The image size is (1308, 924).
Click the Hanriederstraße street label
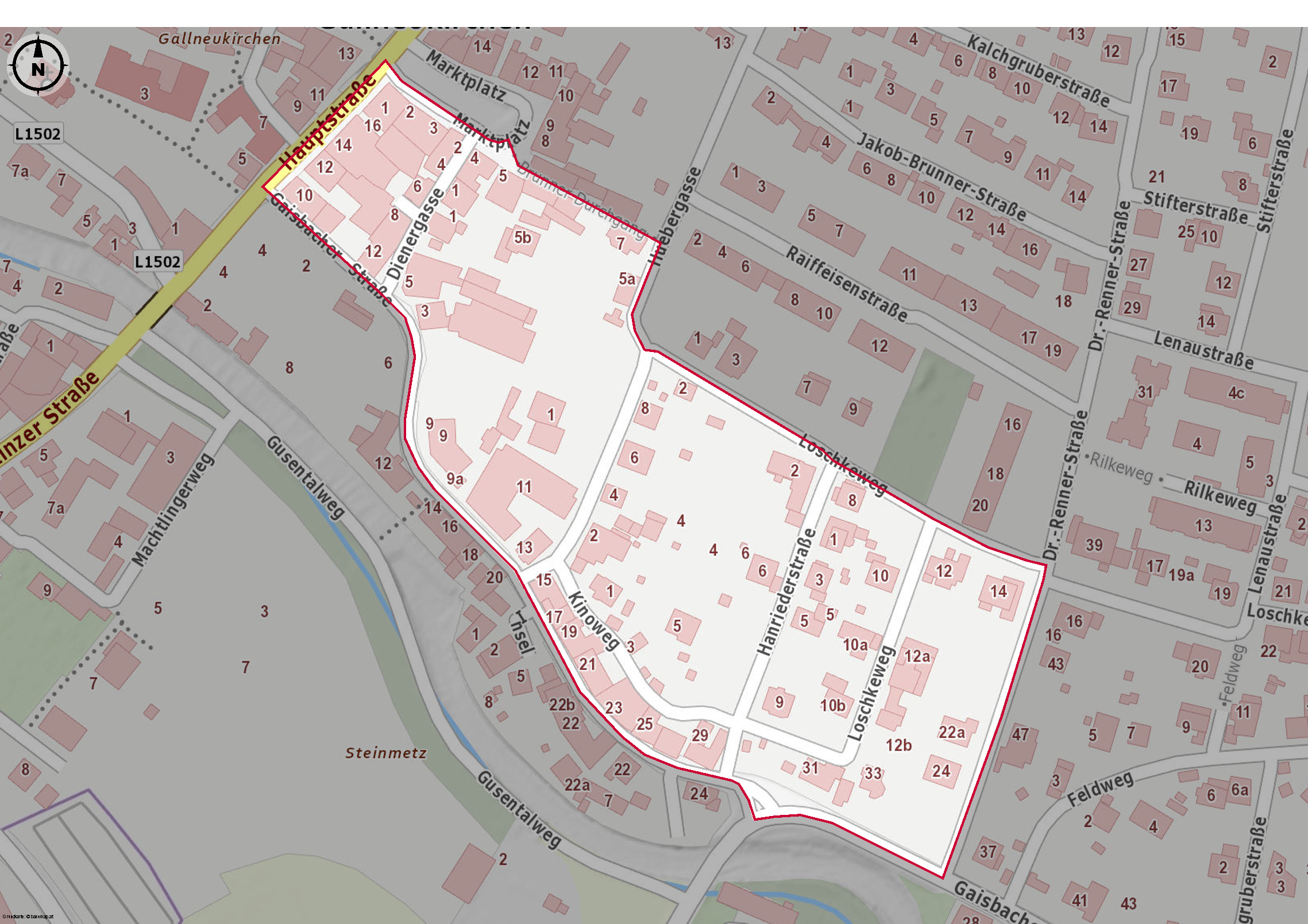tap(786, 591)
